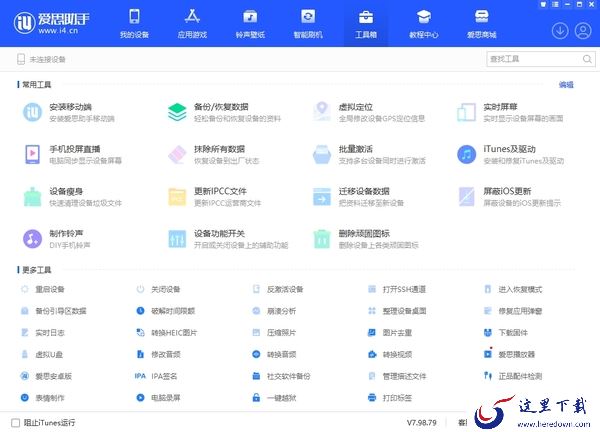Open 社交软件备份 tool

(281, 376)
